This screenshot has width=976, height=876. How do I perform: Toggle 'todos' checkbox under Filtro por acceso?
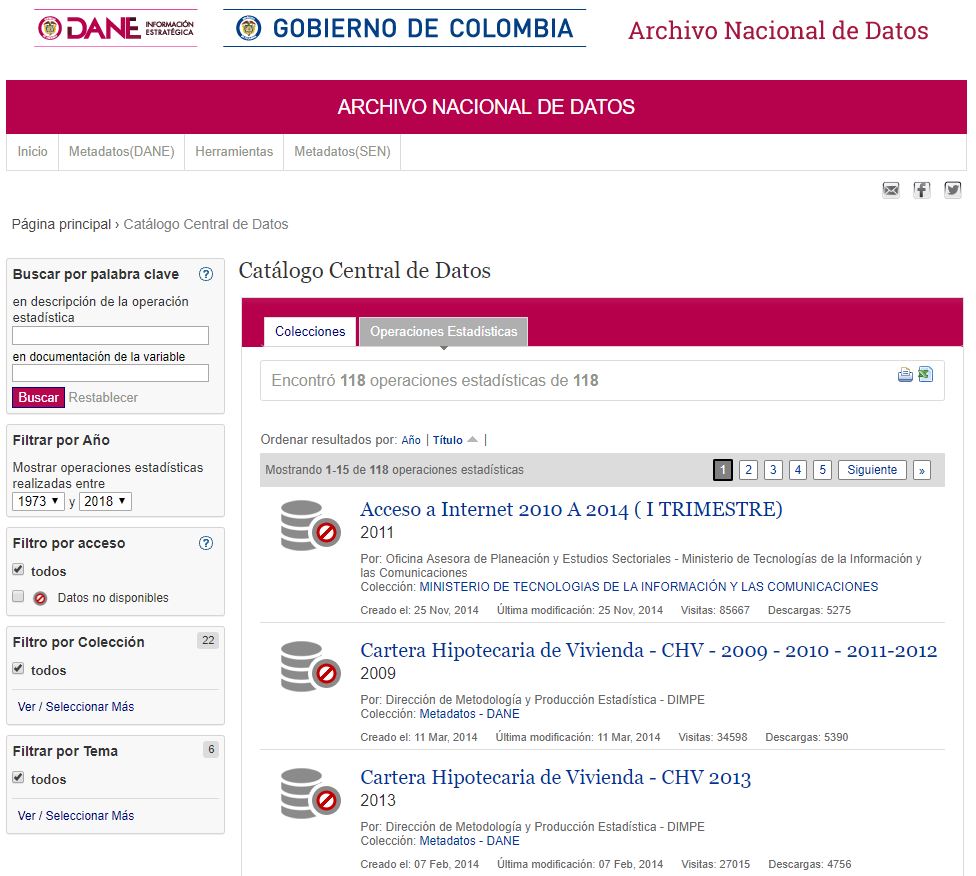(x=18, y=570)
